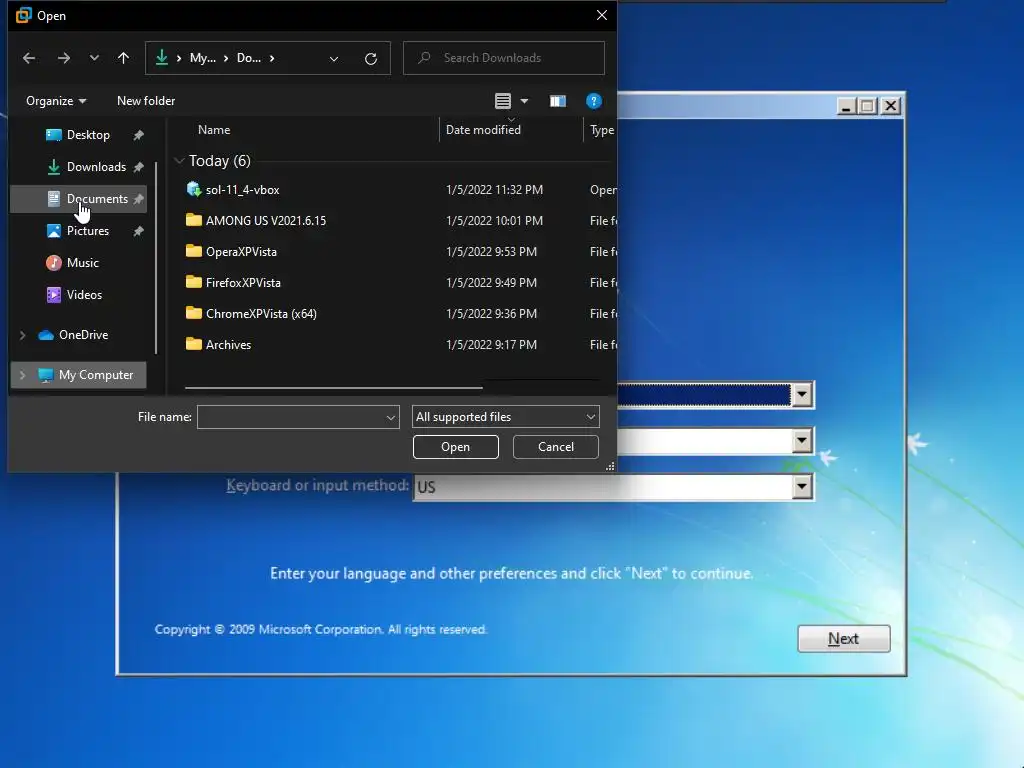Open recent locations chevron
Viewport: 1024px width, 768px height.
point(94,58)
